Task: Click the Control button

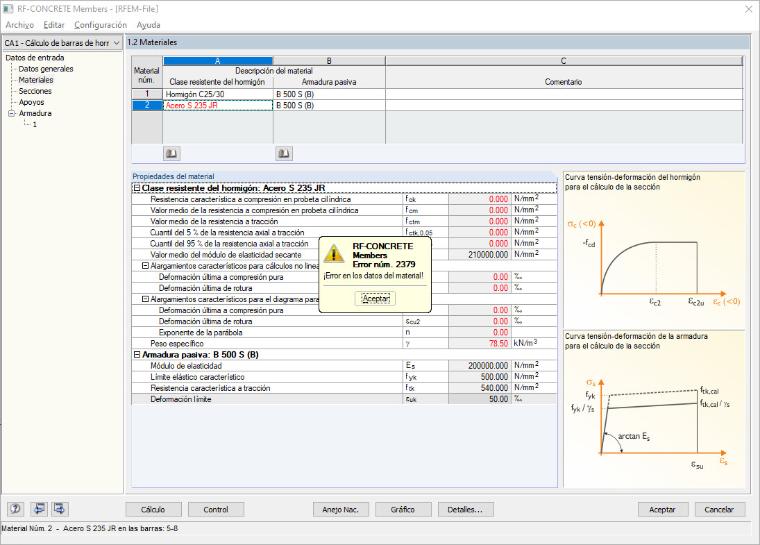Action: pos(216,510)
